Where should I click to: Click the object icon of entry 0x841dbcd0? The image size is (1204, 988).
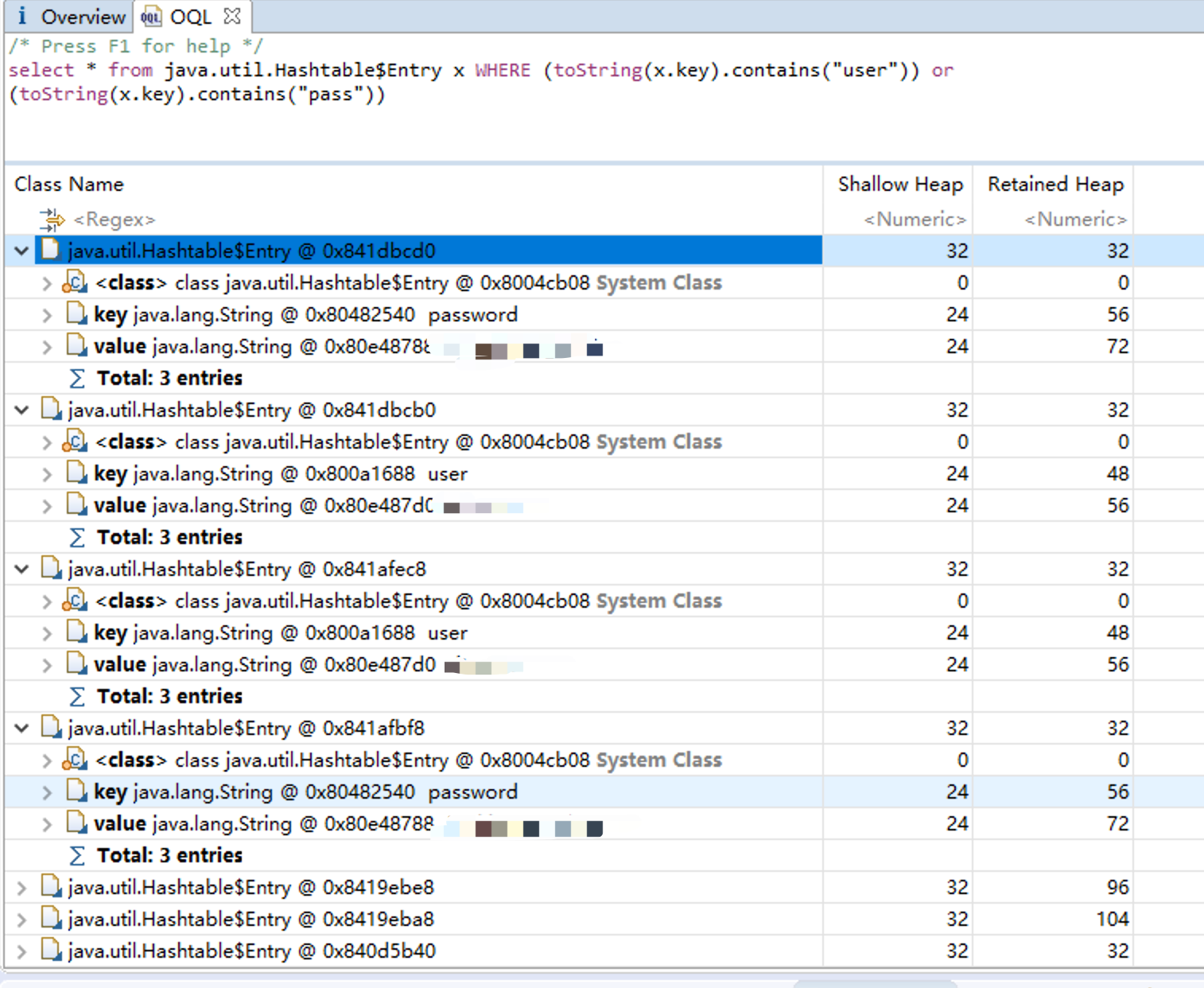click(51, 251)
